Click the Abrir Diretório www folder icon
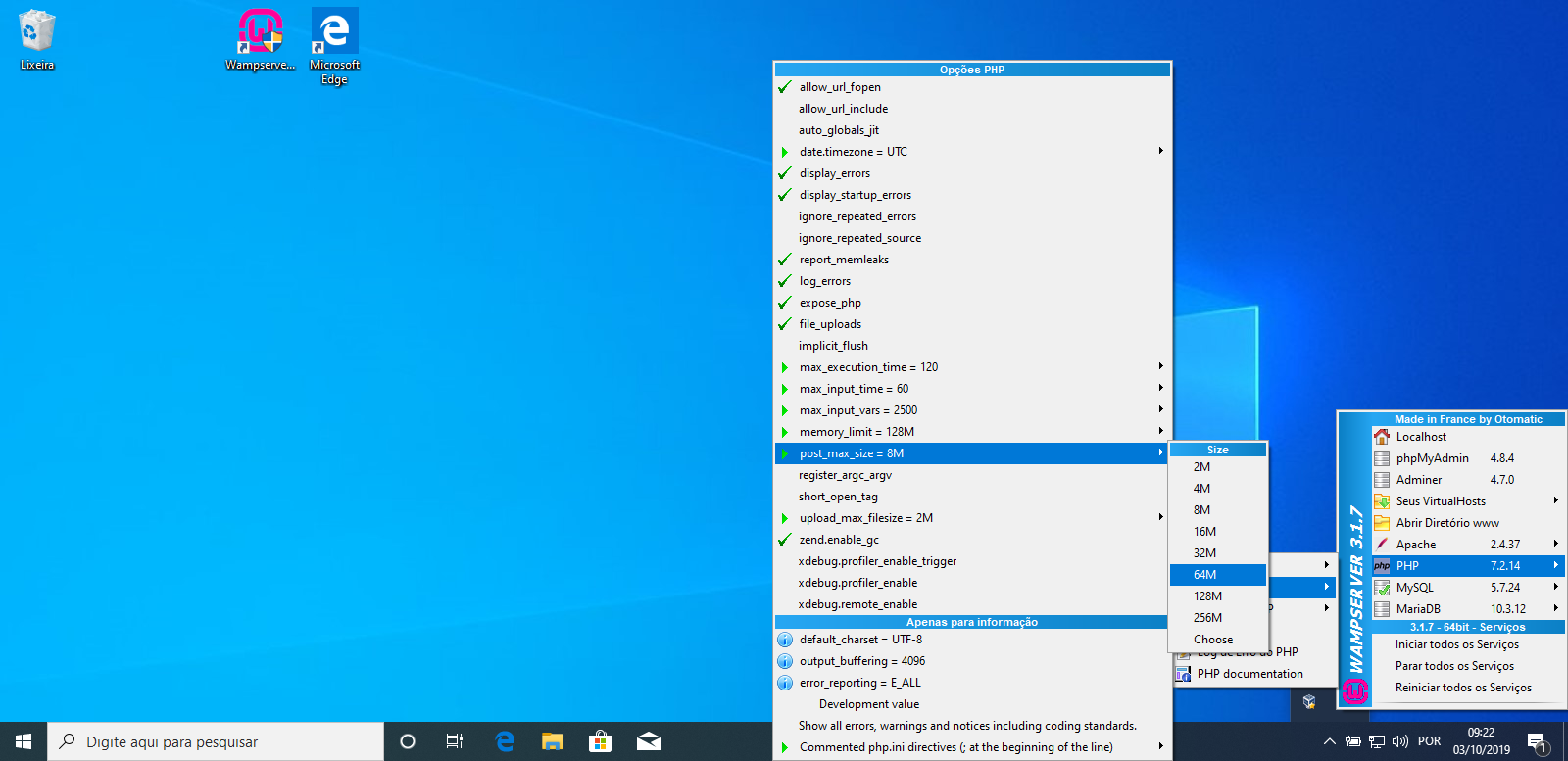1568x761 pixels. [1382, 523]
